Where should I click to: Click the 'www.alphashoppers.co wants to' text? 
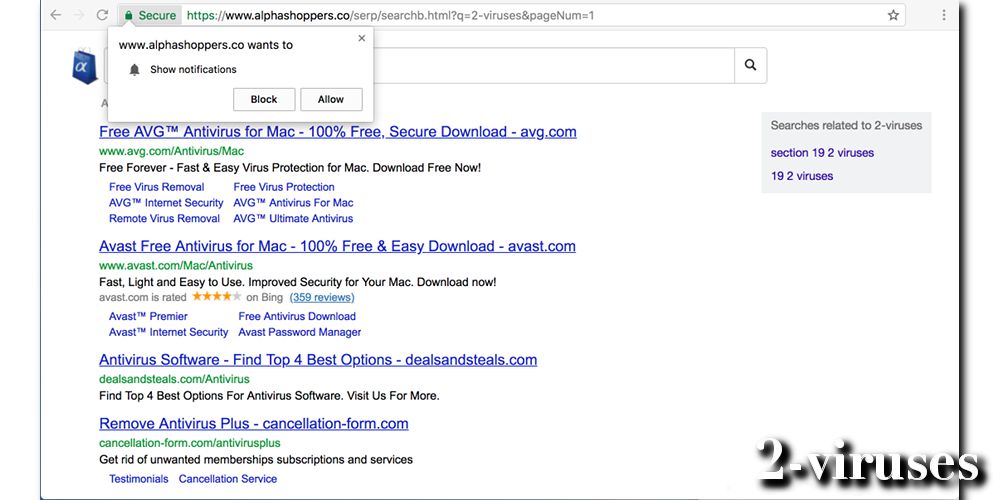(x=206, y=45)
